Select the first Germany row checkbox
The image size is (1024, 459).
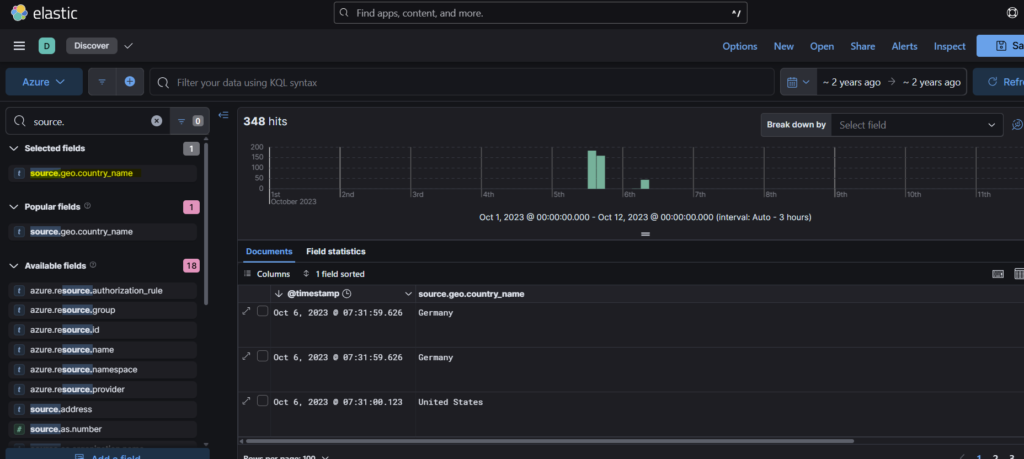point(262,312)
